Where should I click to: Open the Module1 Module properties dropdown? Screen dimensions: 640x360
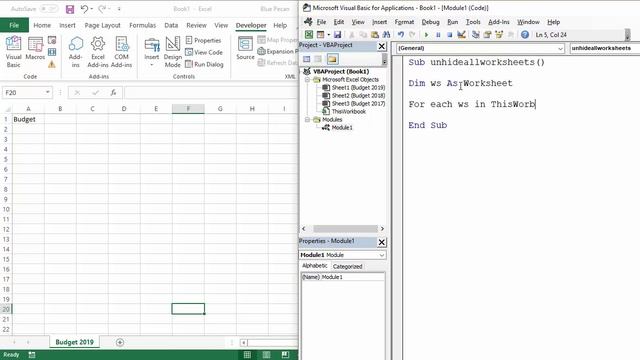(382, 255)
